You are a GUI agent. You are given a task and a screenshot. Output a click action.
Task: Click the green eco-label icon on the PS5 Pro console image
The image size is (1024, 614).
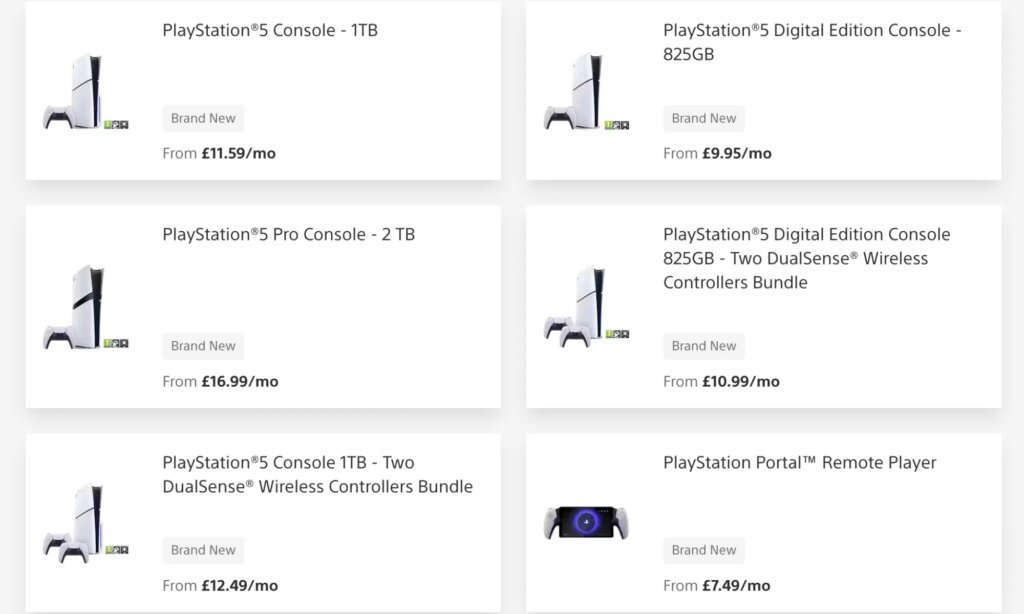[107, 343]
